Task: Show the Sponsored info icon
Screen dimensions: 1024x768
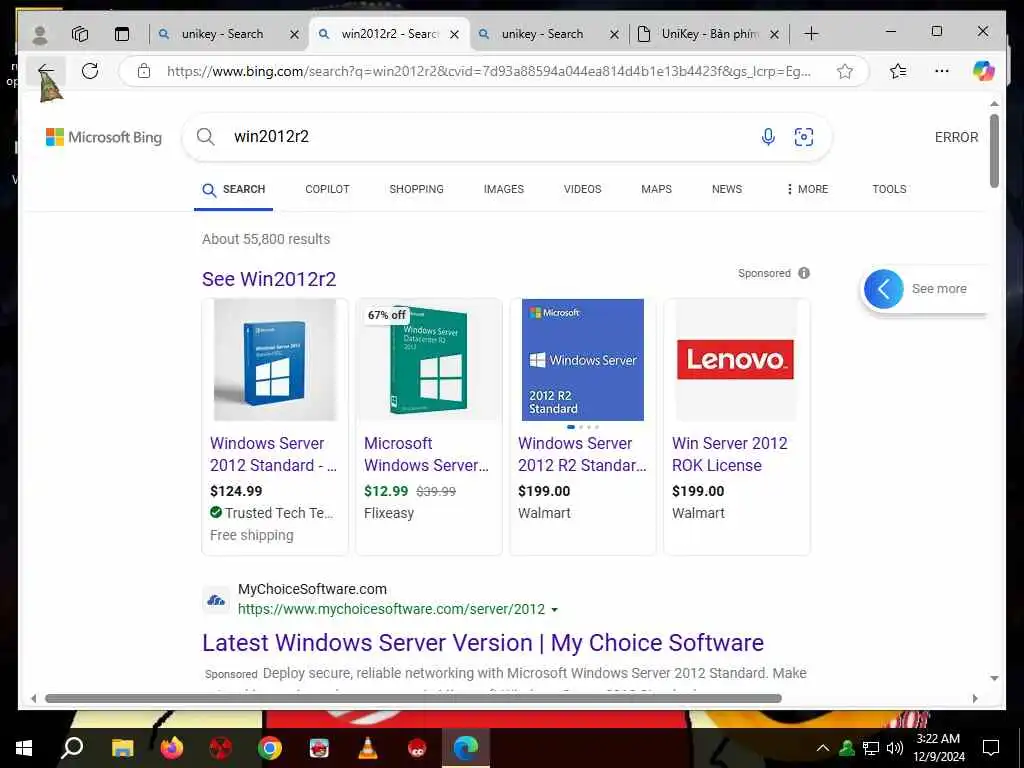Action: click(x=804, y=273)
